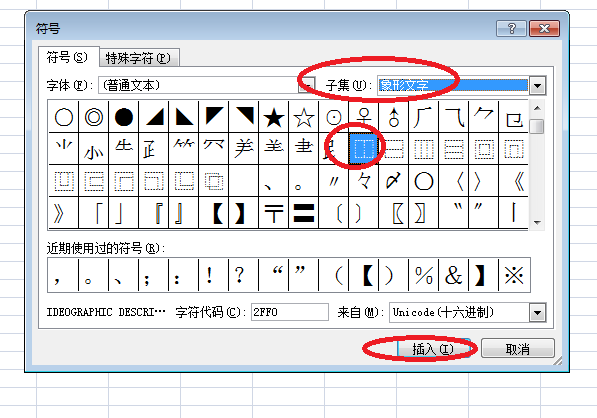Select the postal mark 〒 symbol

pos(274,213)
